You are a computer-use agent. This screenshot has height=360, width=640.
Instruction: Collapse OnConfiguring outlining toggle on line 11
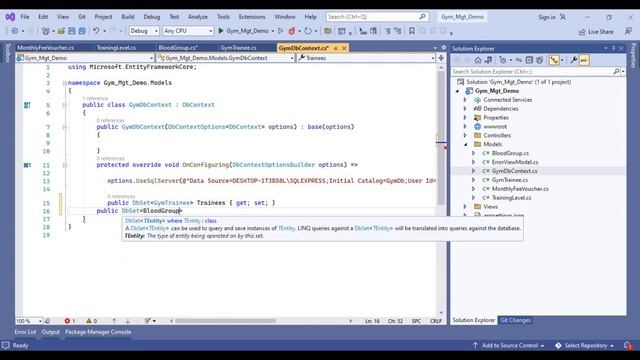65,165
